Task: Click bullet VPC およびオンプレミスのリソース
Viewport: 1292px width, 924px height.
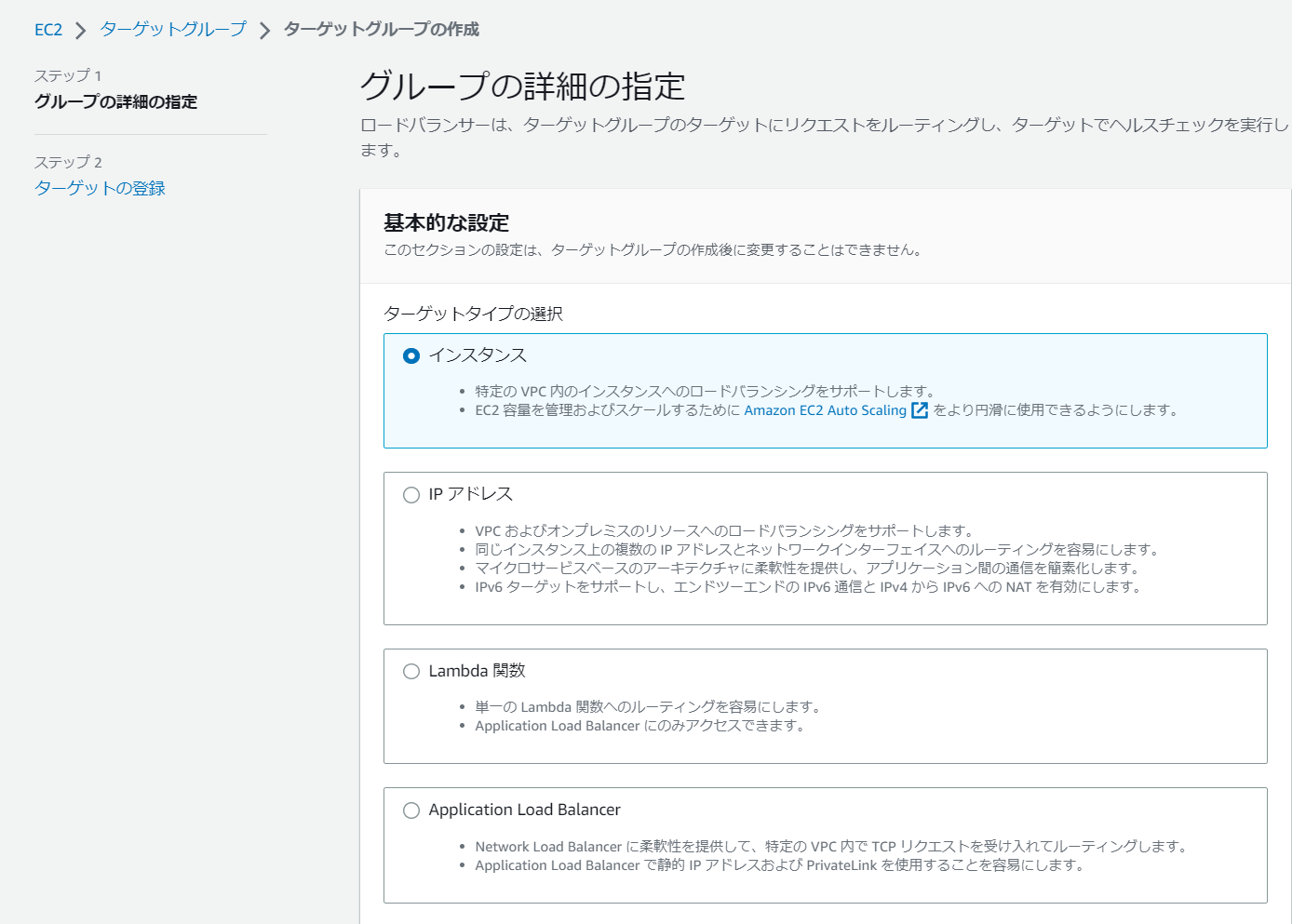Action: pos(725,531)
